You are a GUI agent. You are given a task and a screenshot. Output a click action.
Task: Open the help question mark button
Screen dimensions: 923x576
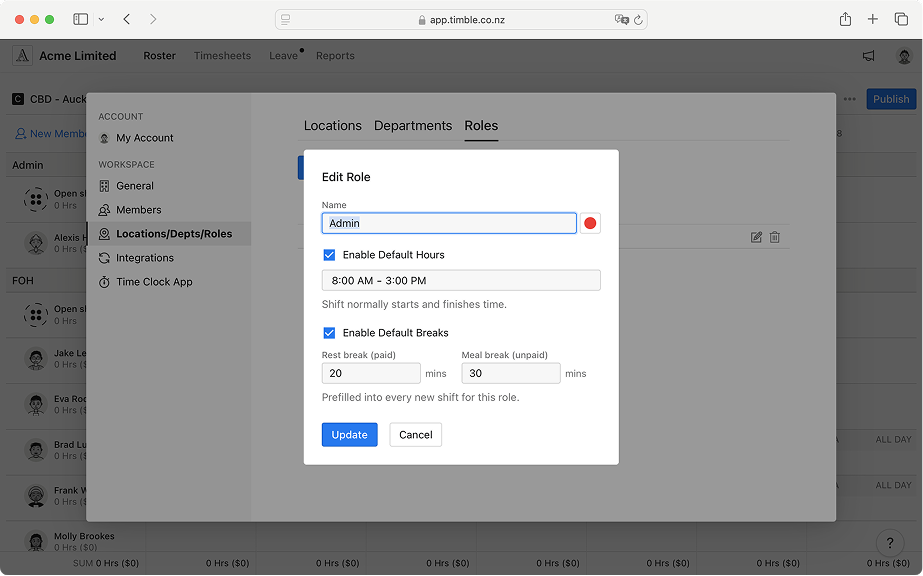tap(890, 542)
